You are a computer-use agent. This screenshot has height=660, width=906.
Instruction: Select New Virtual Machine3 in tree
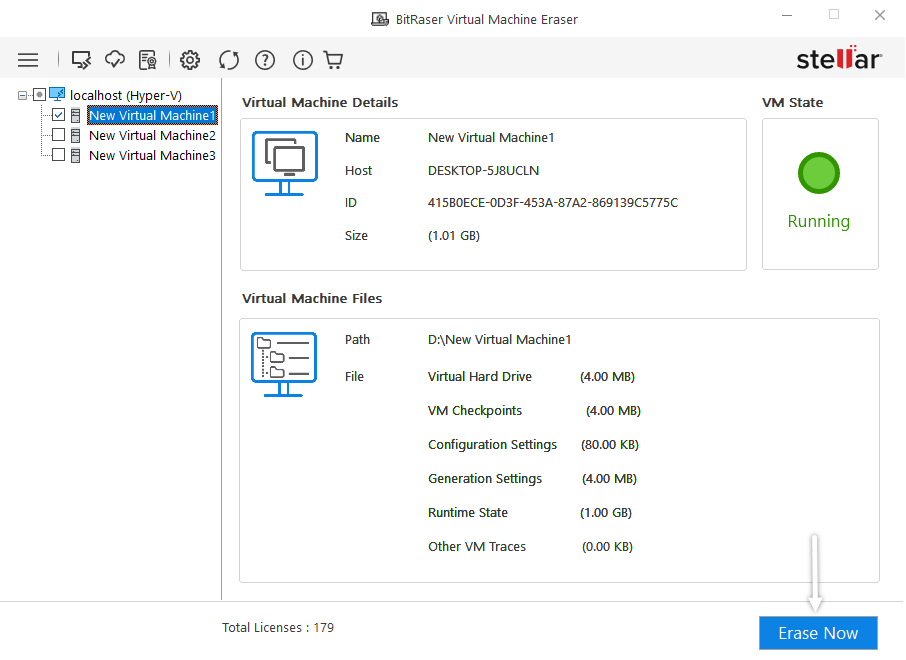153,156
